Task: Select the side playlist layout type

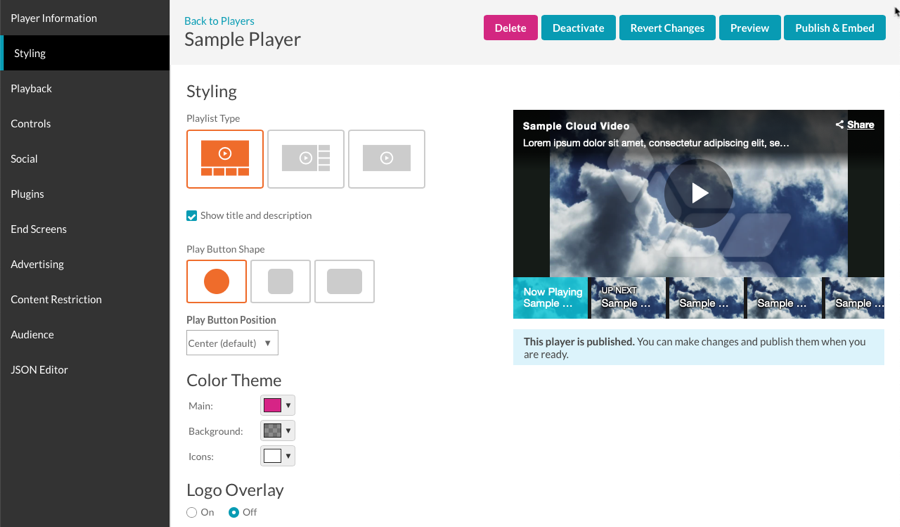Action: coord(306,159)
